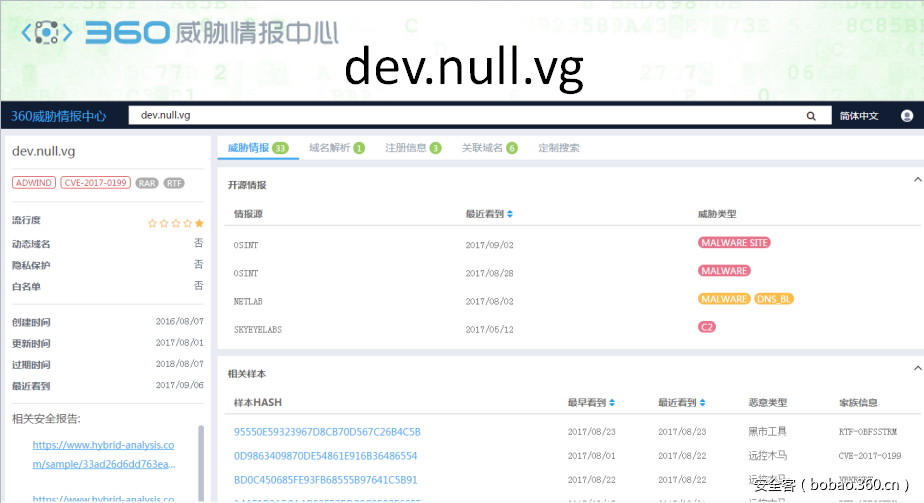The height and width of the screenshot is (503, 924).
Task: Click the RTF tag
Action: [x=174, y=183]
